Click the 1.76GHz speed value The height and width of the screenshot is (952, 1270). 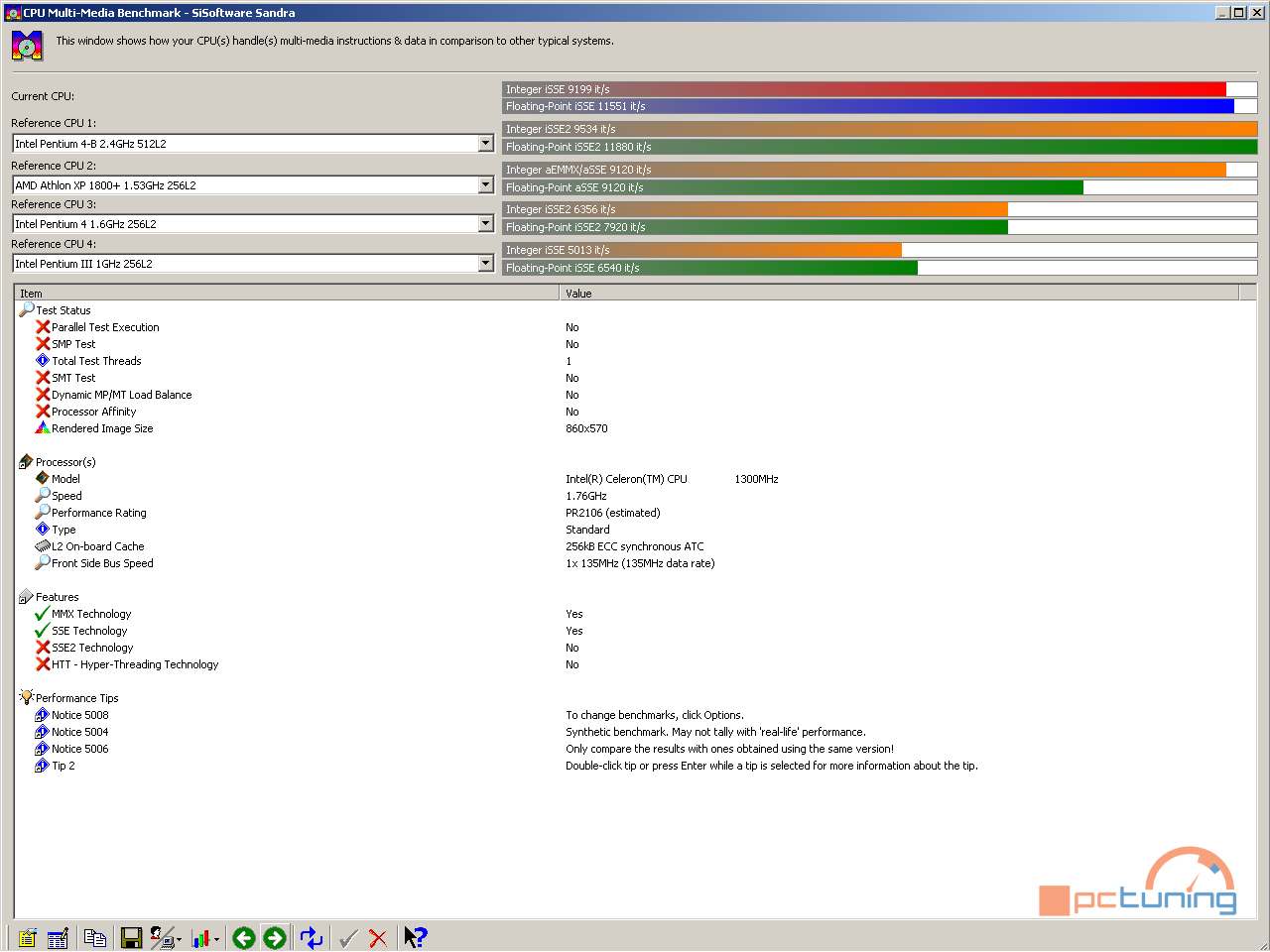(x=585, y=496)
